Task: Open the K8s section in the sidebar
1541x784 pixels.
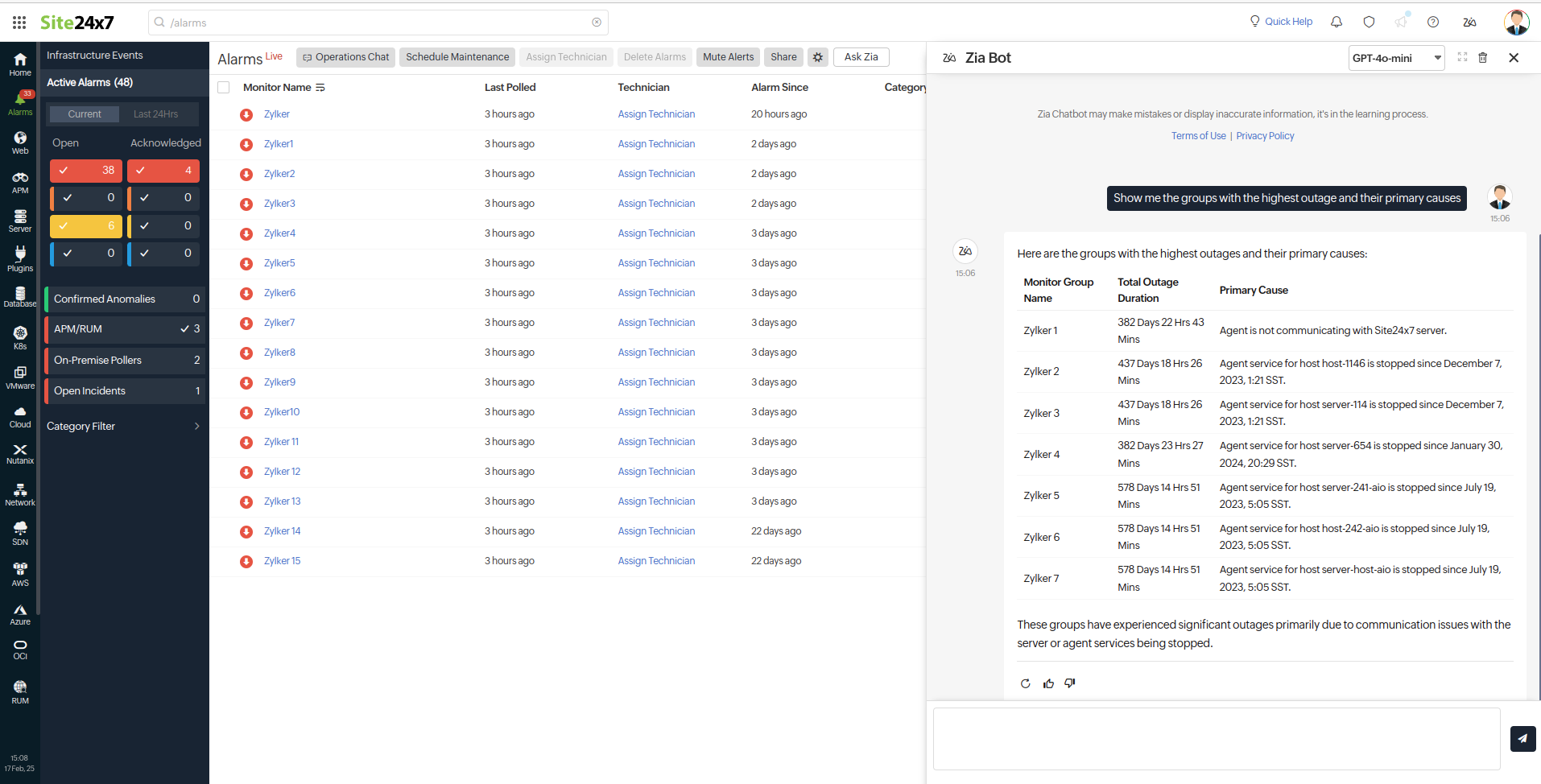Action: (x=19, y=336)
